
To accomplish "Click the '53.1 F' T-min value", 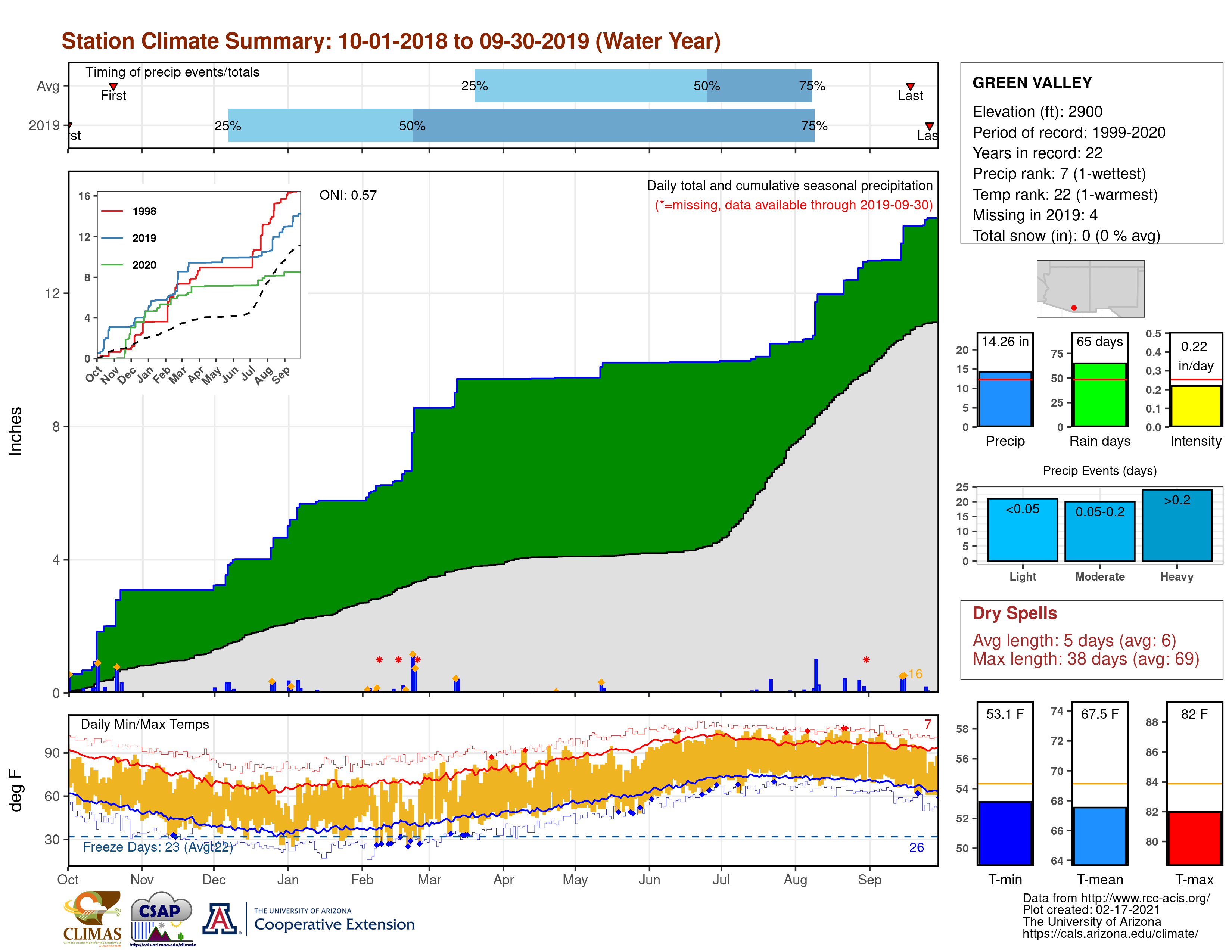I will pos(1005,714).
